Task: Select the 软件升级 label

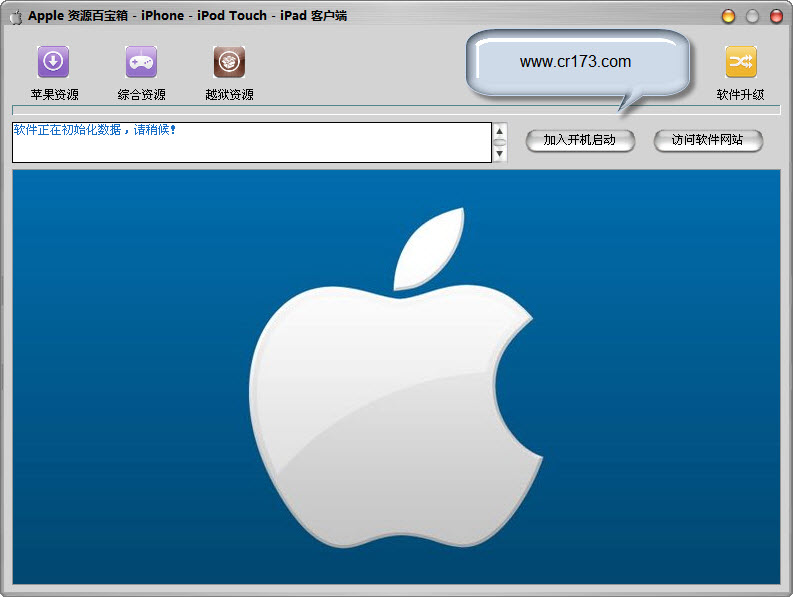Action: (x=740, y=95)
